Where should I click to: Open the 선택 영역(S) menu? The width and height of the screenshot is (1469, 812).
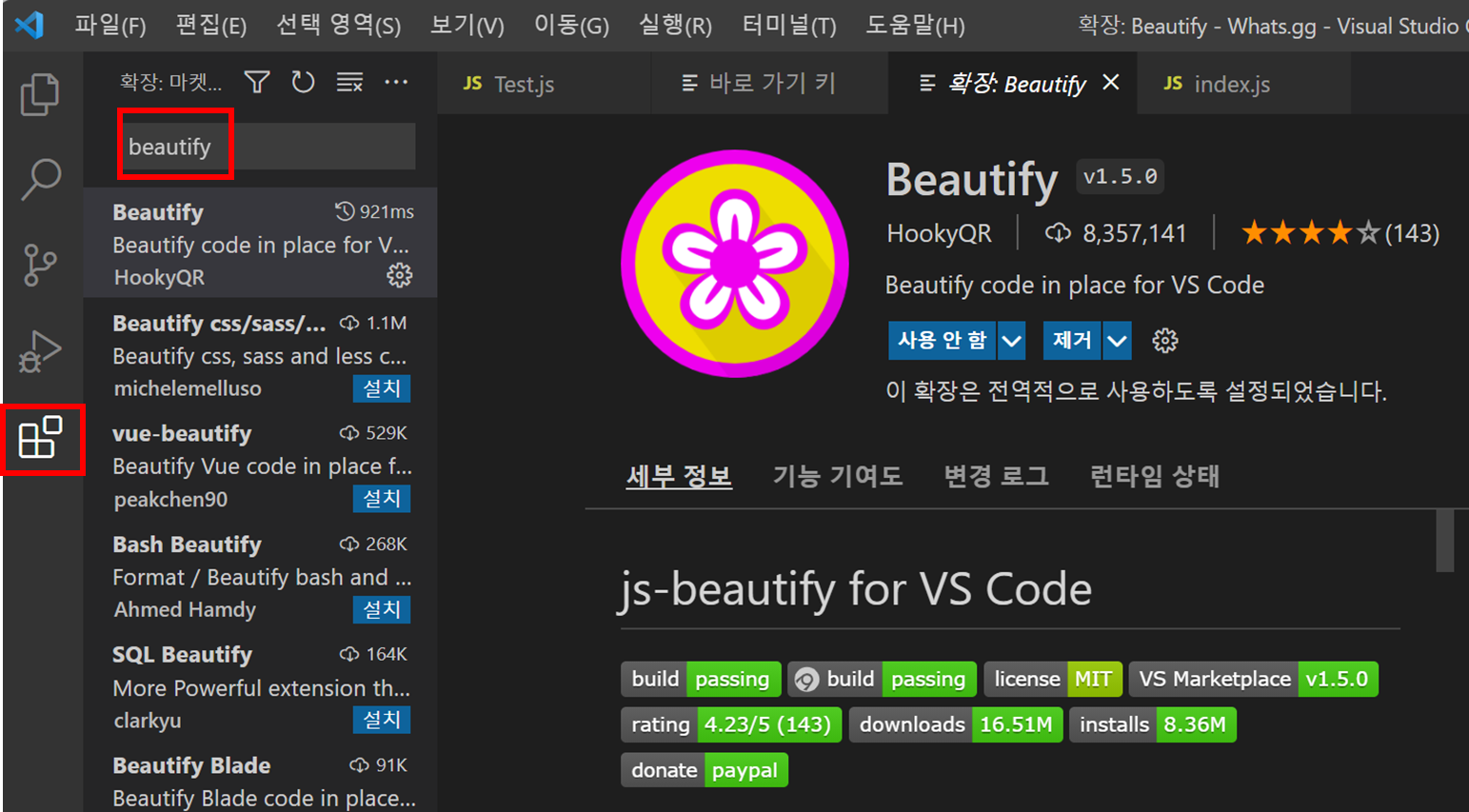coord(338,26)
